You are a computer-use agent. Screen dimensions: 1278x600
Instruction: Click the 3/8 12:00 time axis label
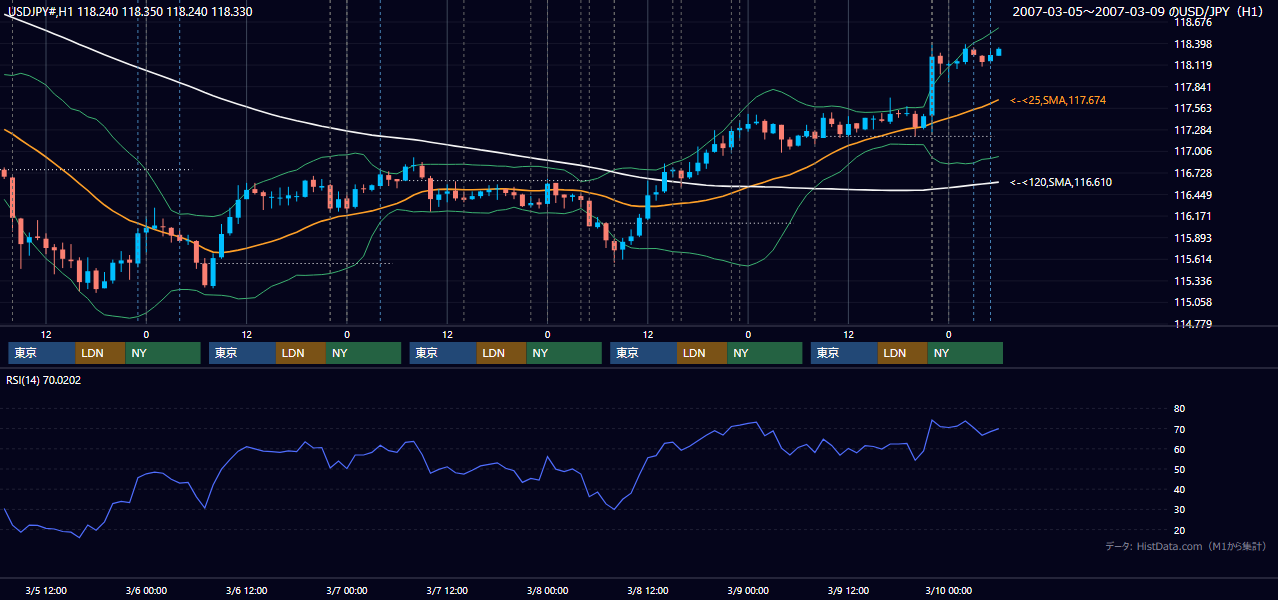point(647,591)
